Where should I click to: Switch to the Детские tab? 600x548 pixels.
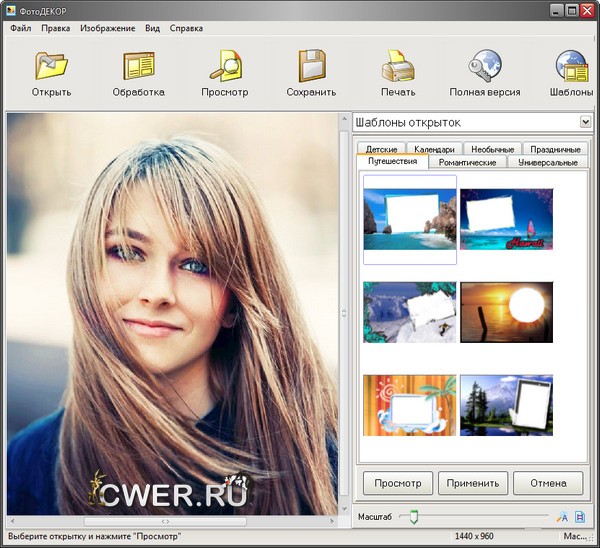381,149
